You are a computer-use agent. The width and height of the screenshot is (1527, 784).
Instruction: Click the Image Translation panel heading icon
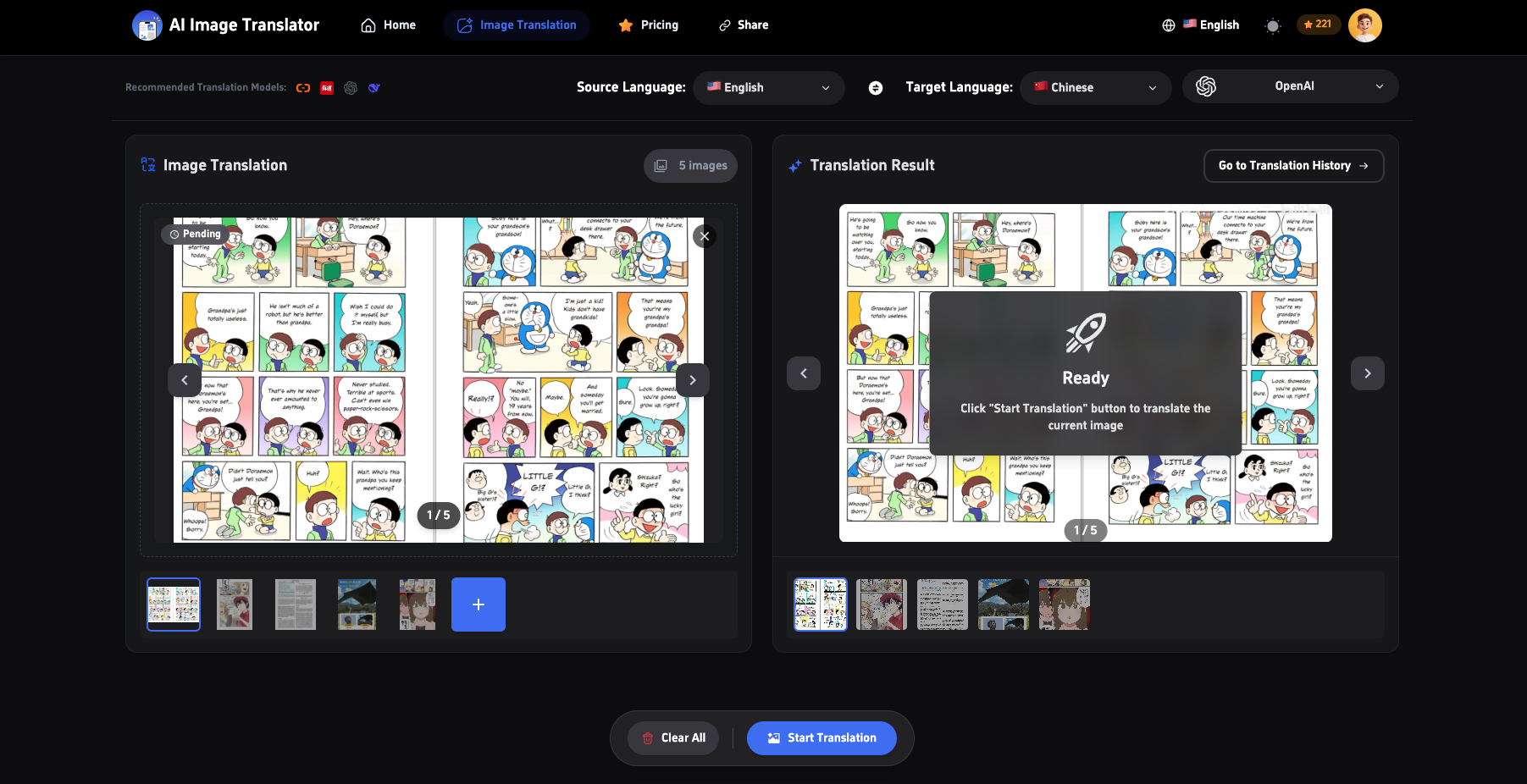coord(148,165)
